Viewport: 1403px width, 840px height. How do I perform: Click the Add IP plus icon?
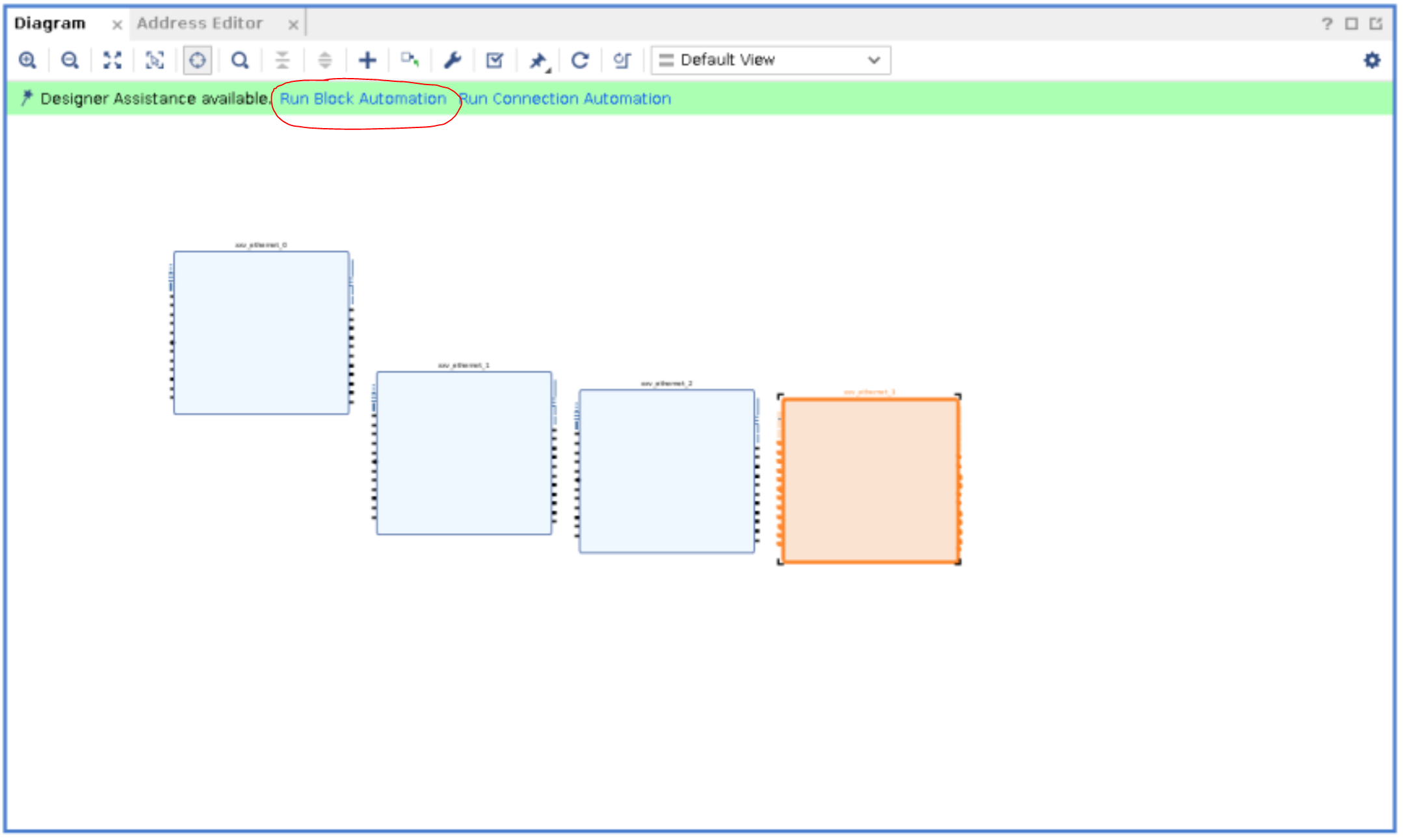(367, 60)
